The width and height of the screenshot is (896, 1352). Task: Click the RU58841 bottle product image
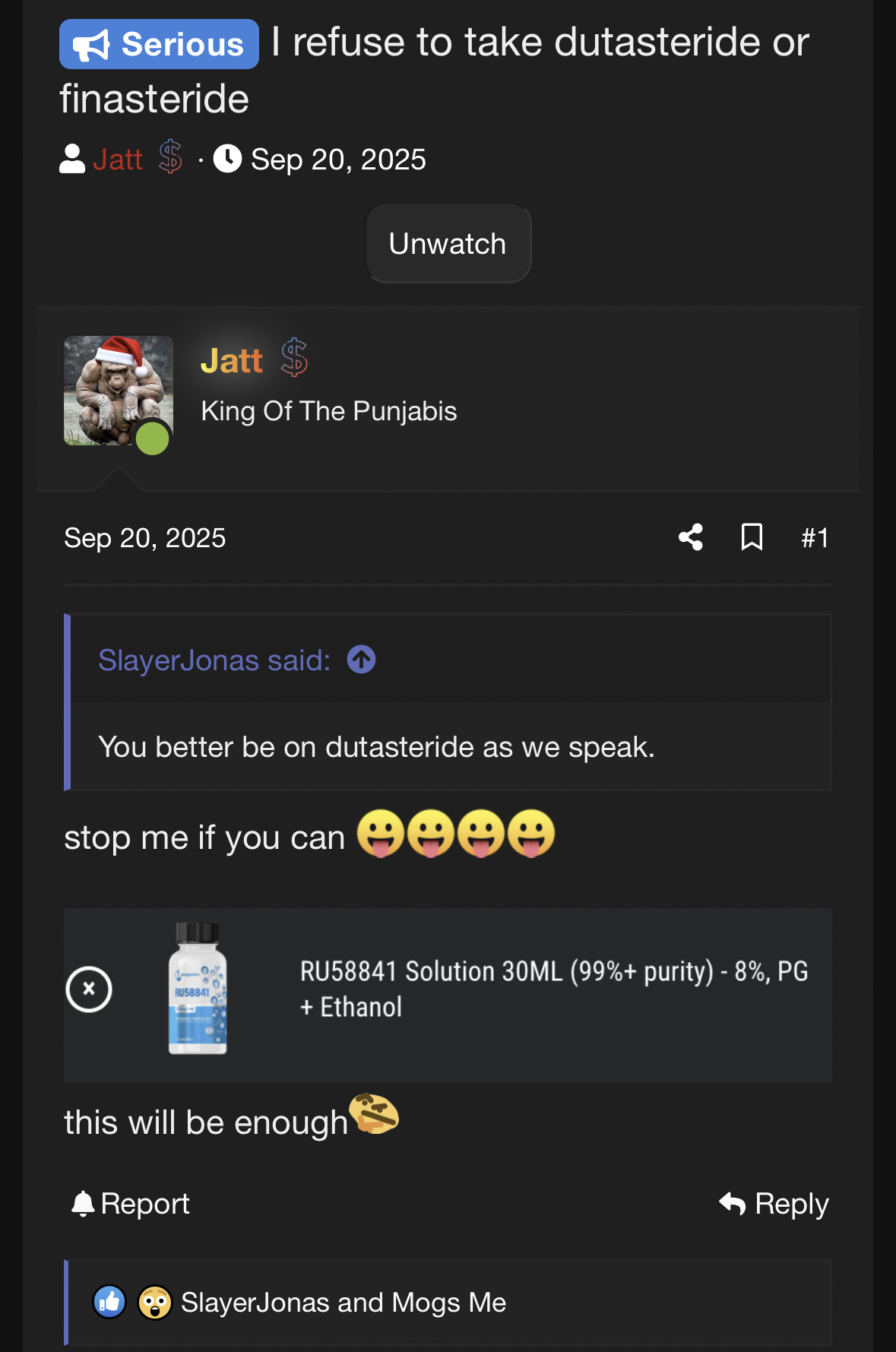tap(198, 989)
